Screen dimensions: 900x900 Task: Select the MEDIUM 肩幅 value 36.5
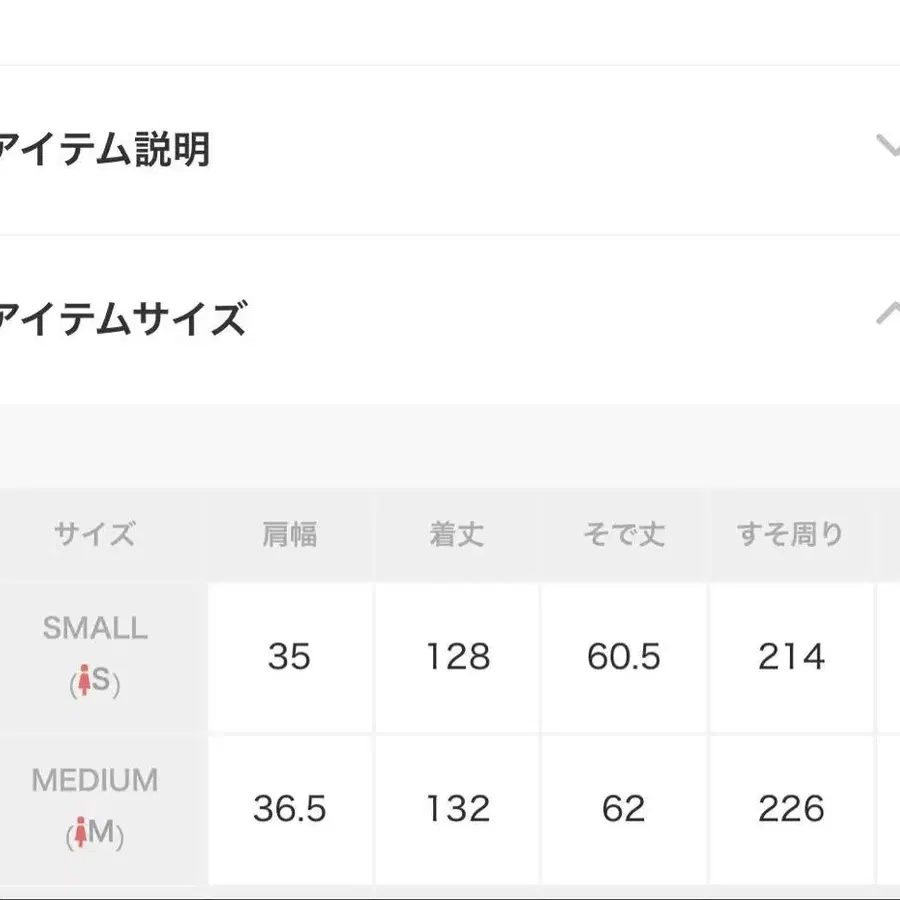(x=290, y=809)
